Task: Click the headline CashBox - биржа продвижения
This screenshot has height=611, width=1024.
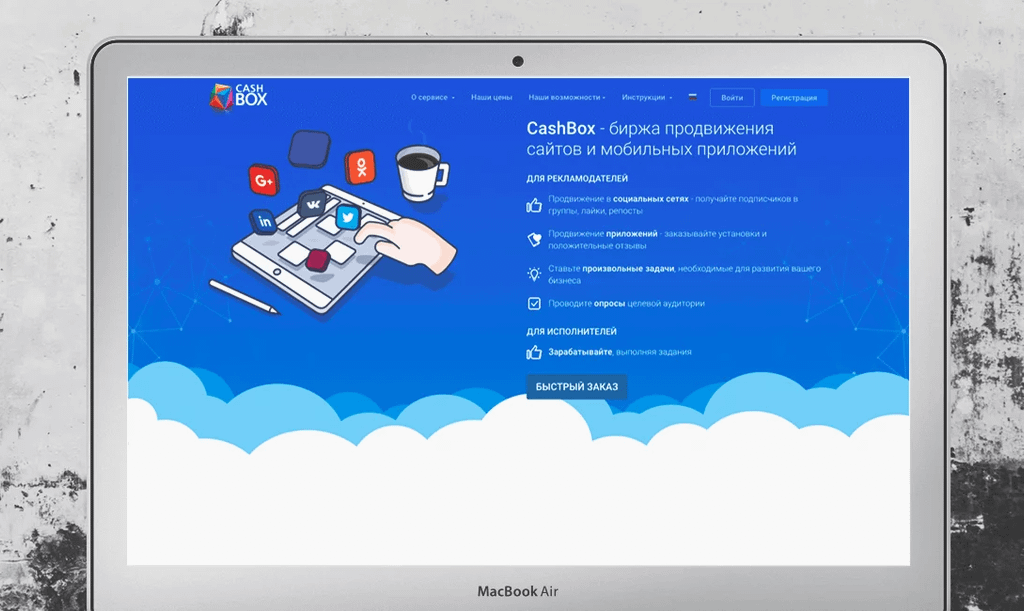Action: [x=662, y=138]
